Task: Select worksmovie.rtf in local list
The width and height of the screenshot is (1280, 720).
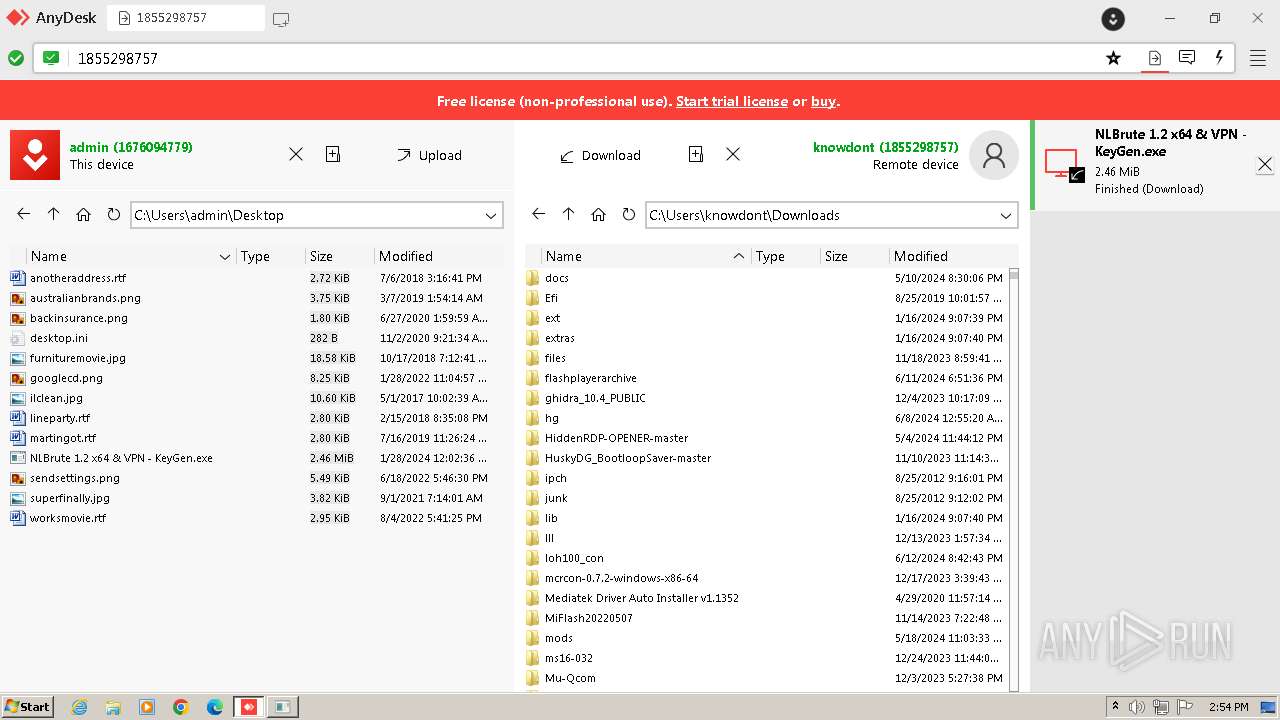Action: [x=255, y=518]
